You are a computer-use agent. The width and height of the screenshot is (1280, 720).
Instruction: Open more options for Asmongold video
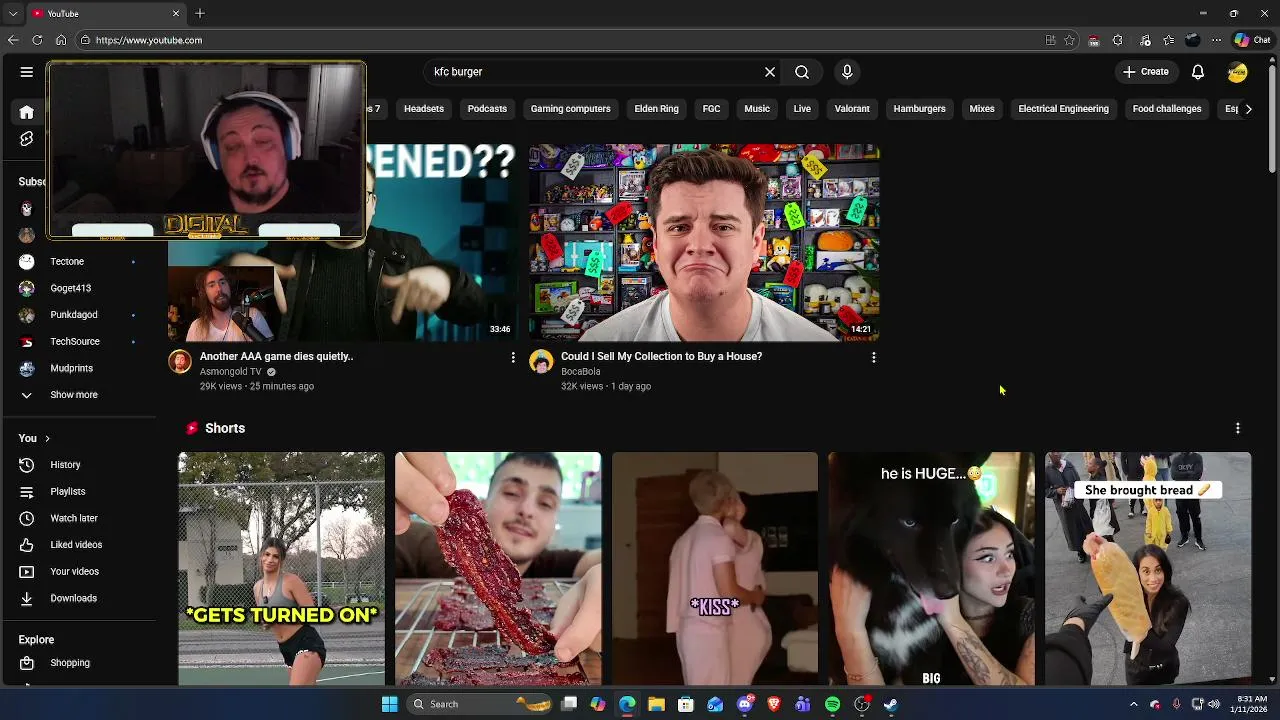513,357
